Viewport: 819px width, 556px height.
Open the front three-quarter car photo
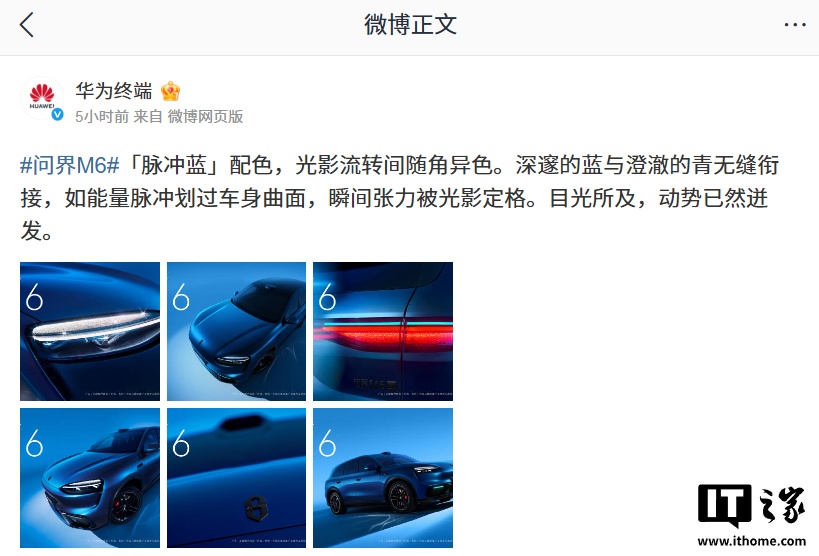pyautogui.click(x=90, y=478)
